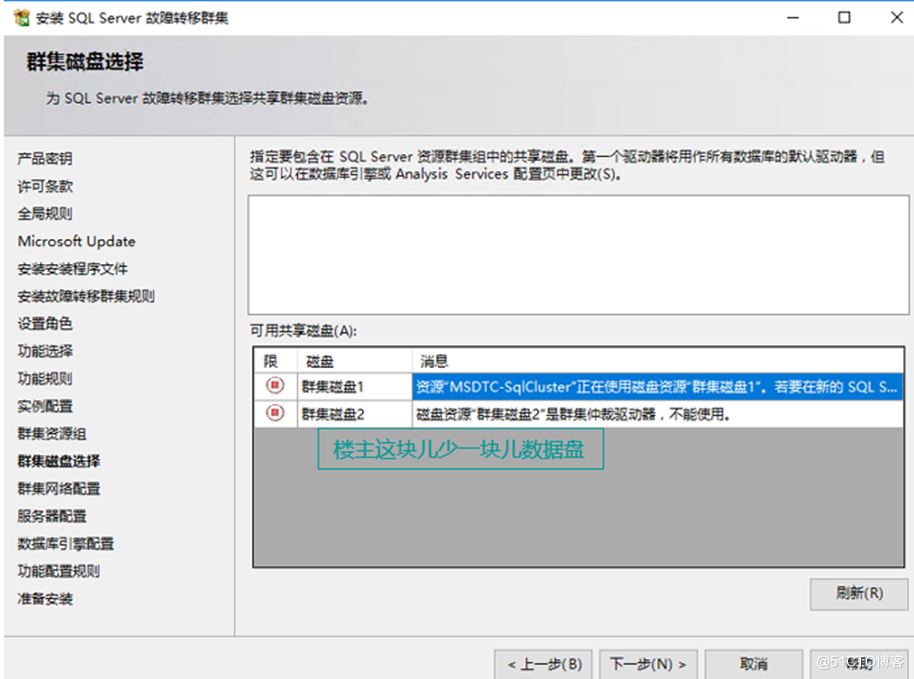Click the 下一步(N) button

[646, 663]
